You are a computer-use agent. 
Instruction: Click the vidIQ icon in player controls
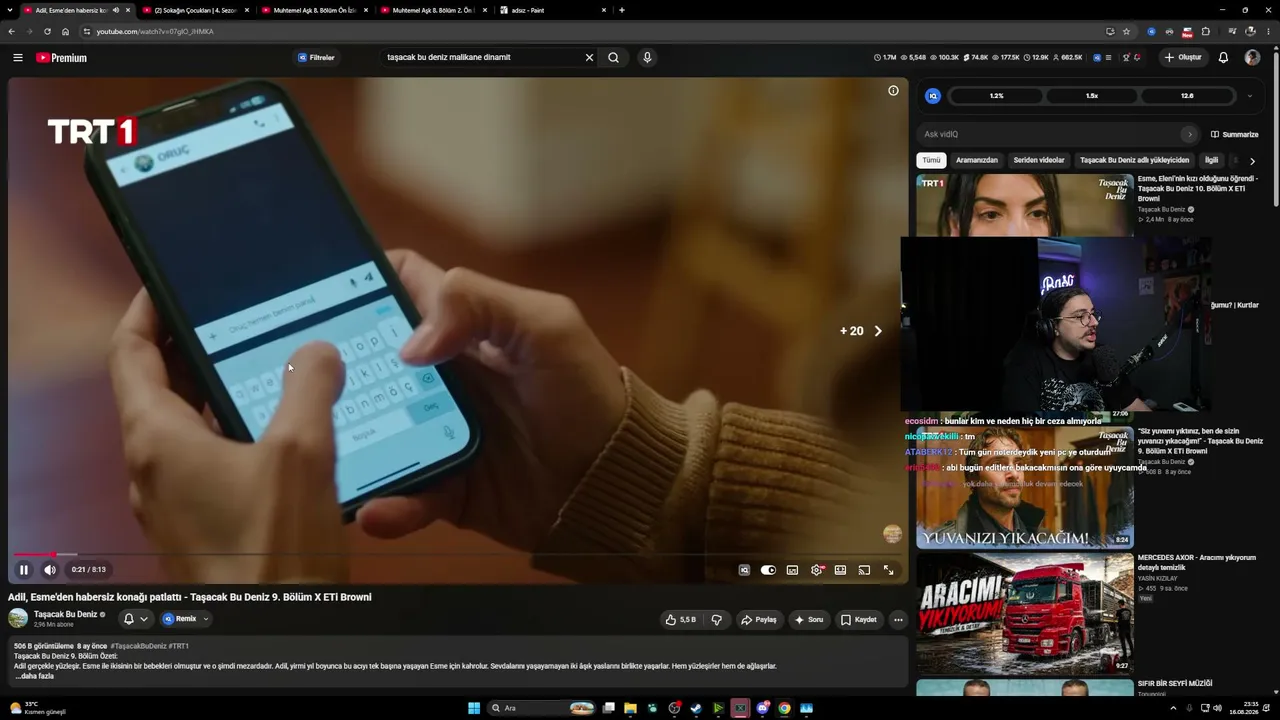click(x=744, y=570)
